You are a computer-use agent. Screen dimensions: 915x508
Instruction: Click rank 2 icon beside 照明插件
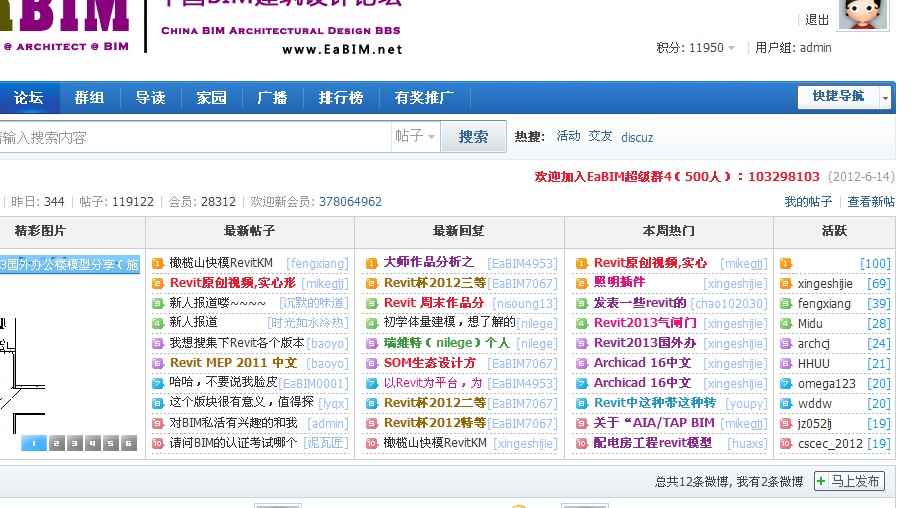[x=581, y=283]
